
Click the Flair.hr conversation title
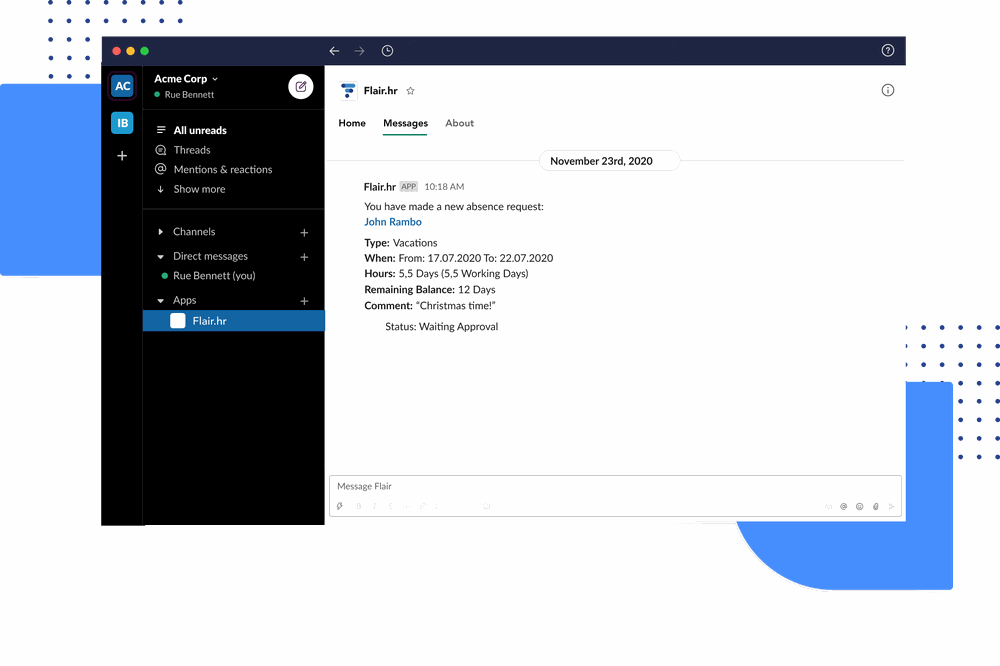pos(381,91)
